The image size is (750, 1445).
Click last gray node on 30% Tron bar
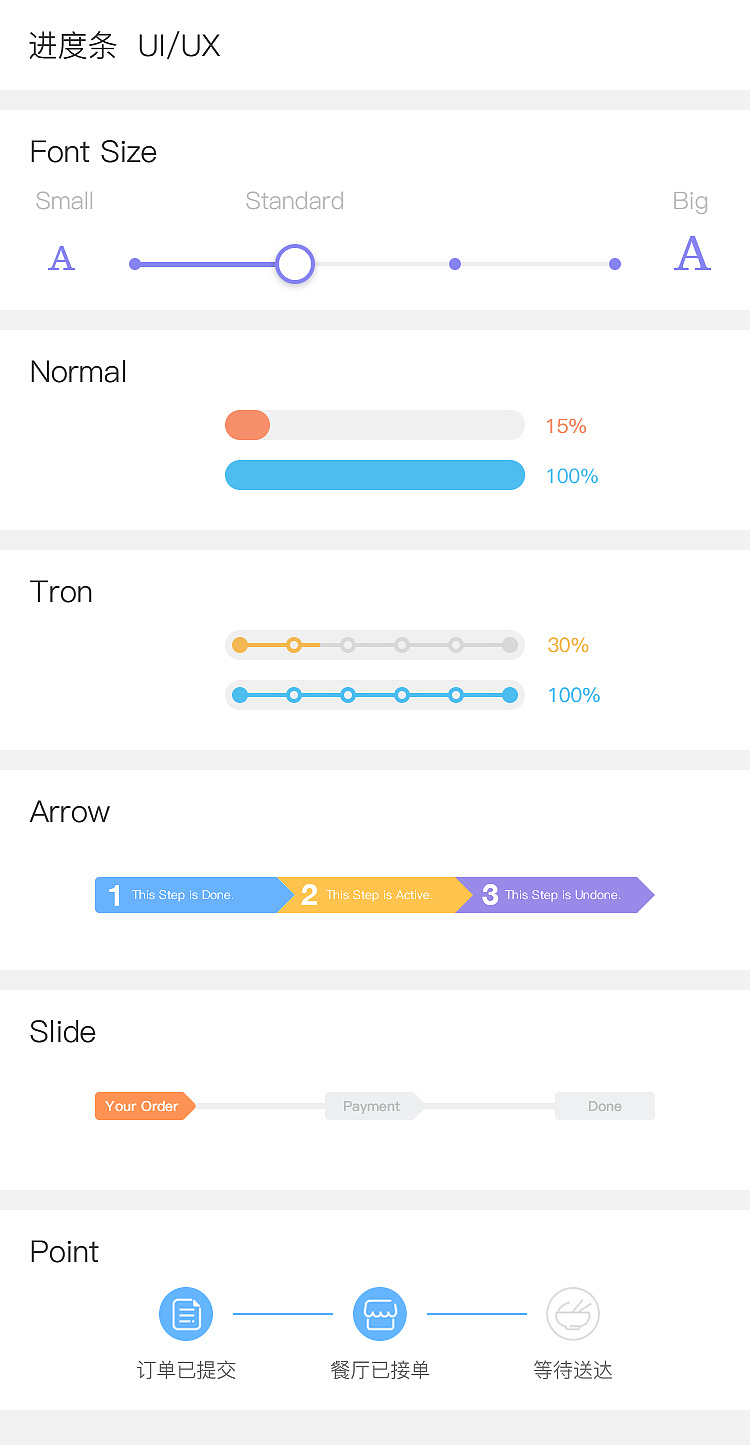click(x=510, y=645)
